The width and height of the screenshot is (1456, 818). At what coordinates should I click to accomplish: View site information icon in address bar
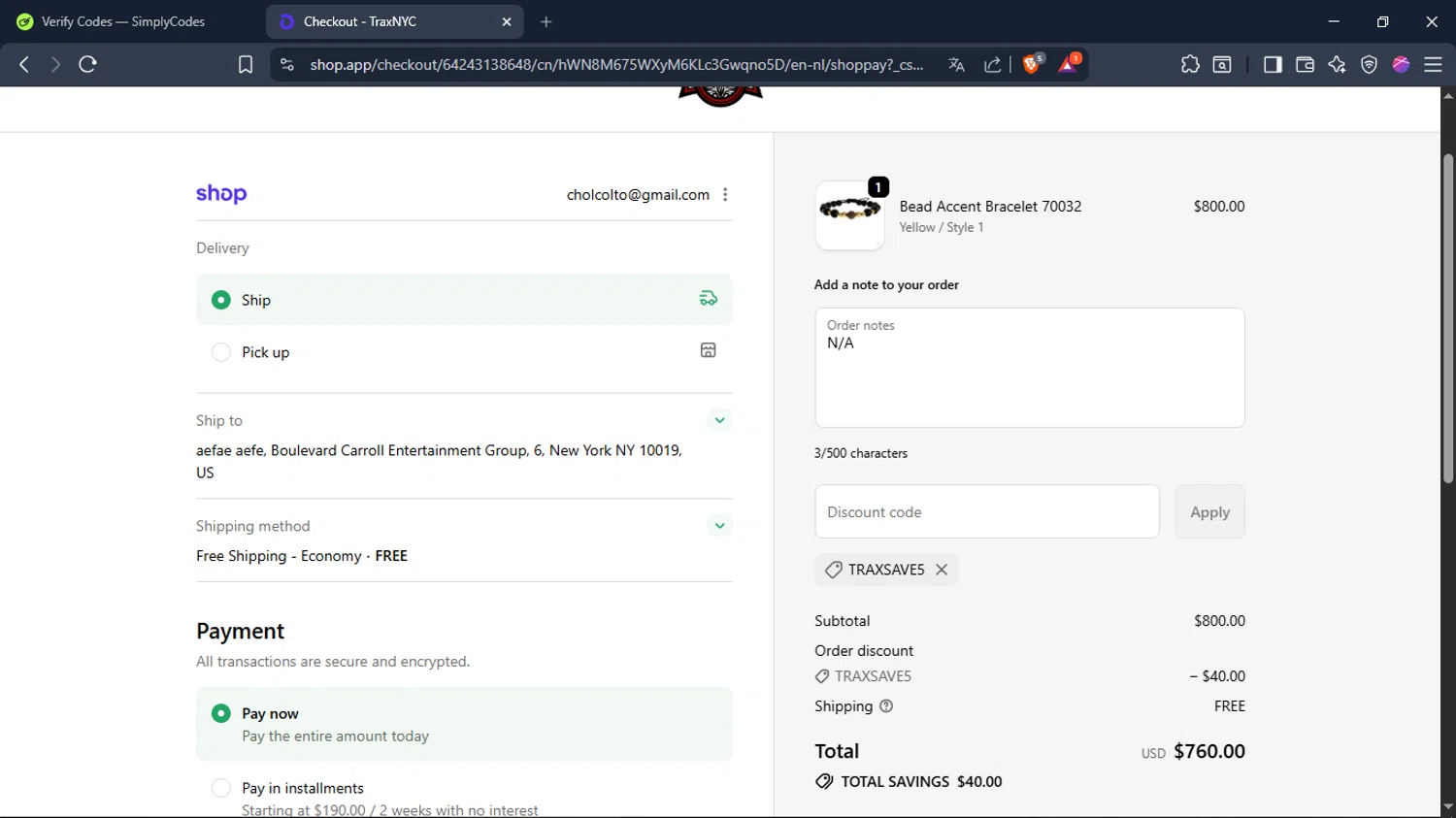click(x=286, y=64)
